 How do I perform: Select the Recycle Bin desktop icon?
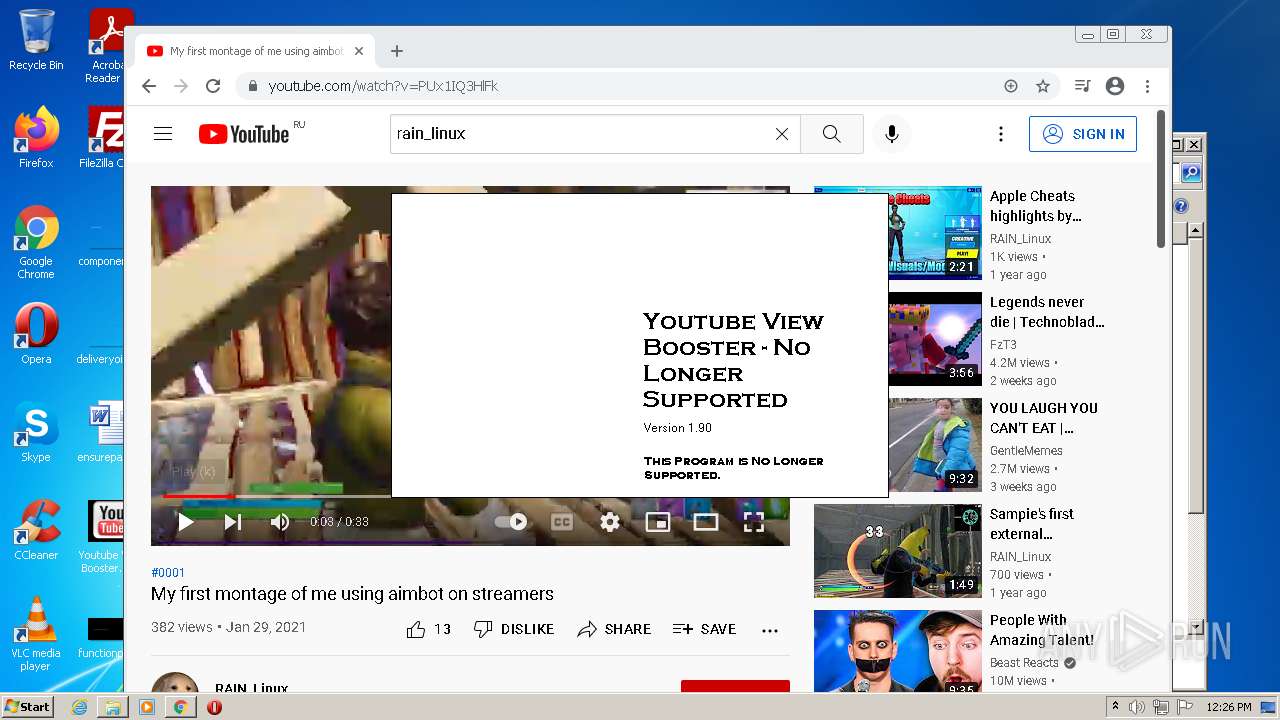tap(36, 40)
